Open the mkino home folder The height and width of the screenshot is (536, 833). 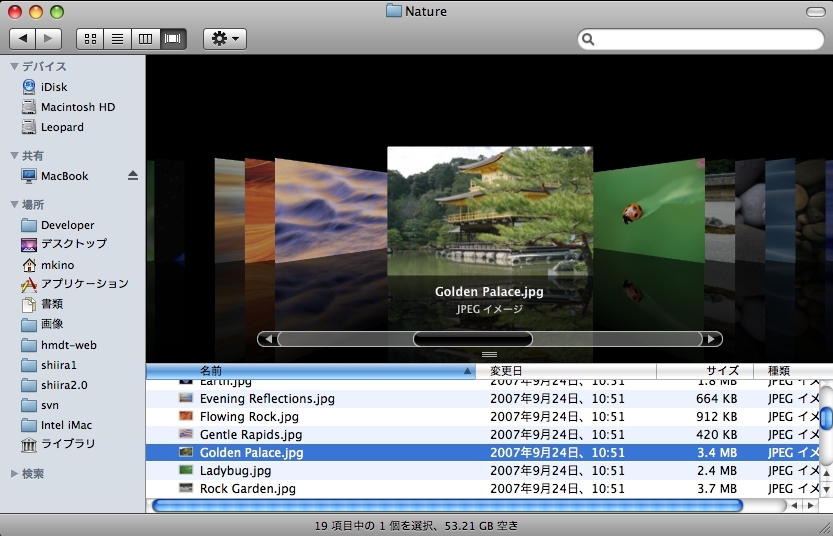58,265
